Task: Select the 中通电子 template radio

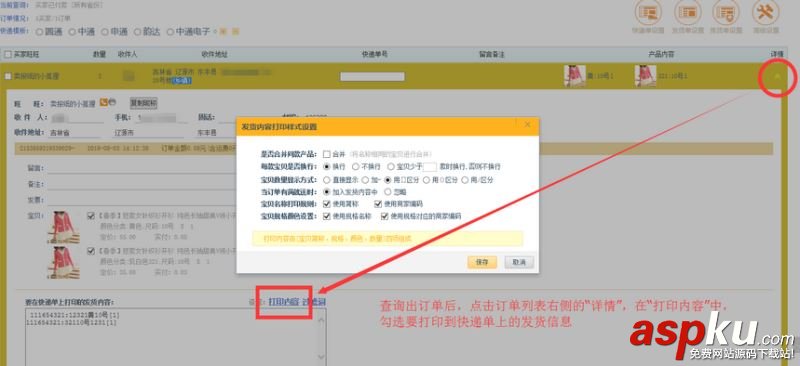Action: (170, 32)
